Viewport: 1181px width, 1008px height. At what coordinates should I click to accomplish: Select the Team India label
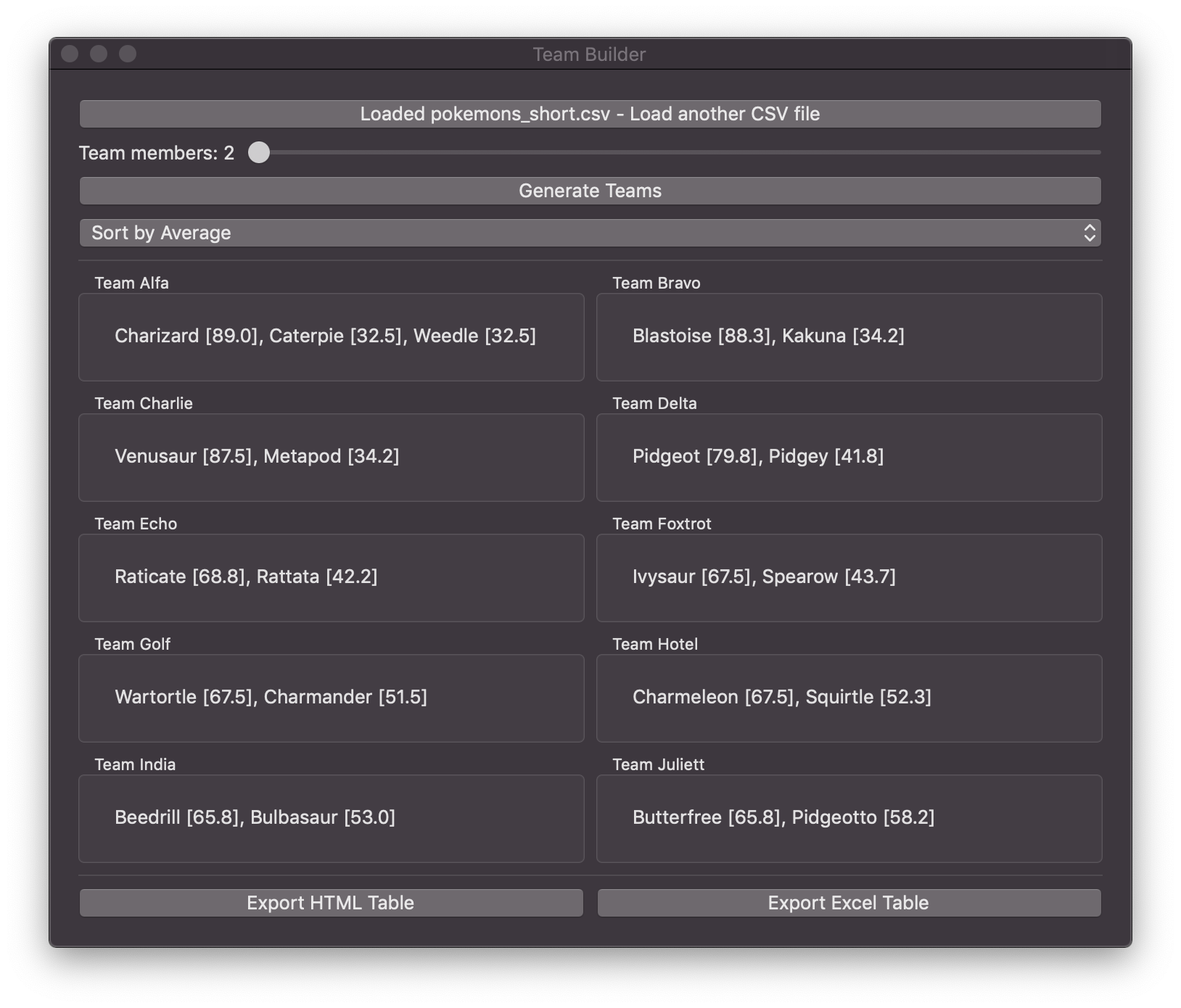(x=135, y=764)
